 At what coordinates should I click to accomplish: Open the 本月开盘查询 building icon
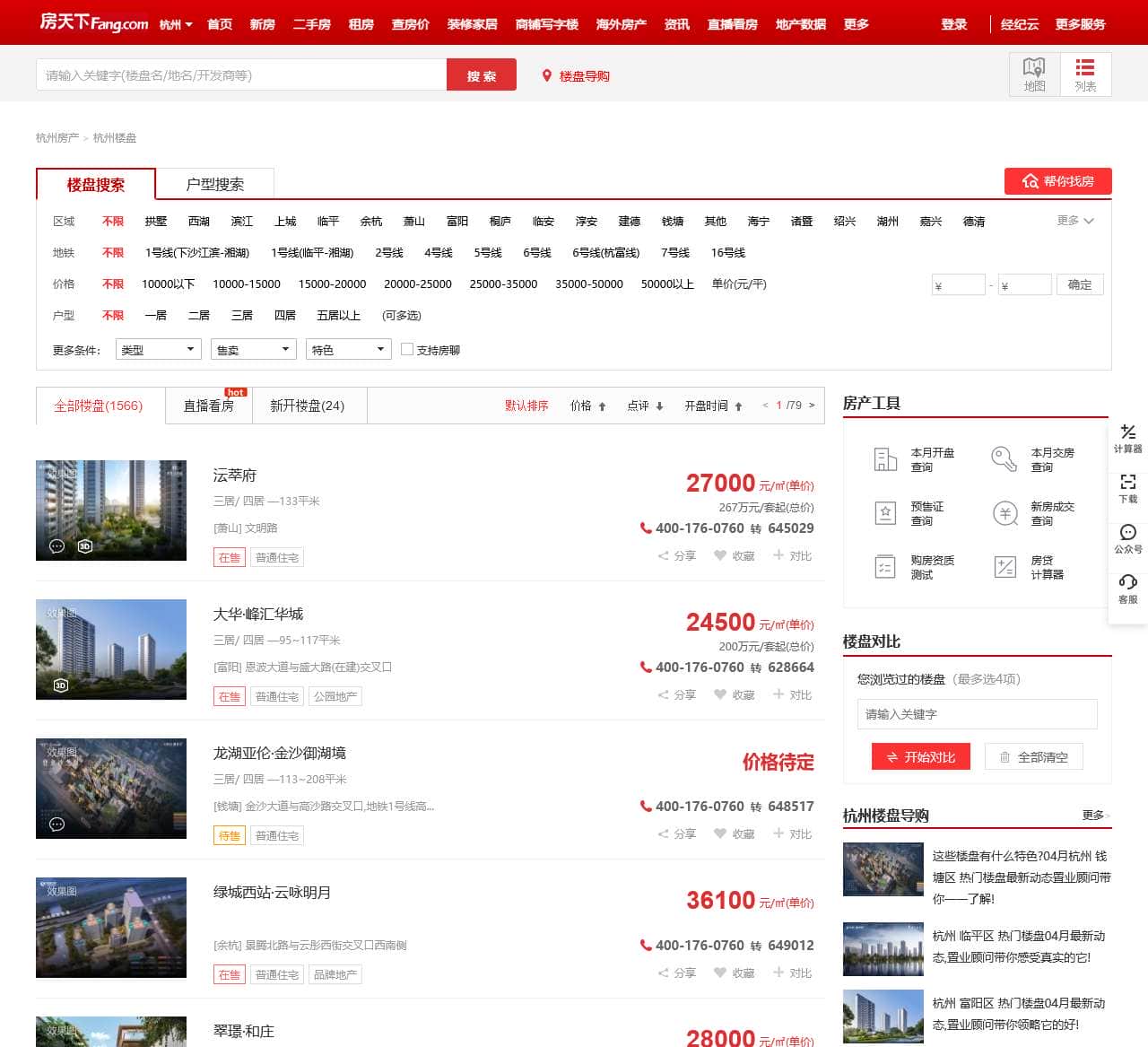pyautogui.click(x=885, y=458)
